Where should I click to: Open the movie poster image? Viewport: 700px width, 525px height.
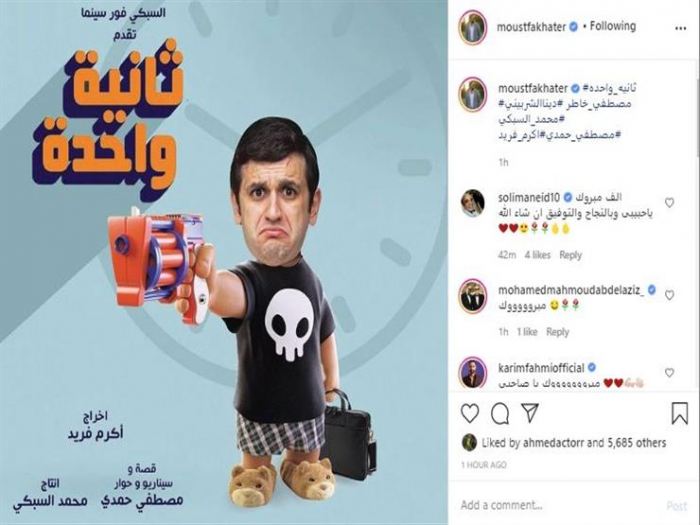coord(224,262)
